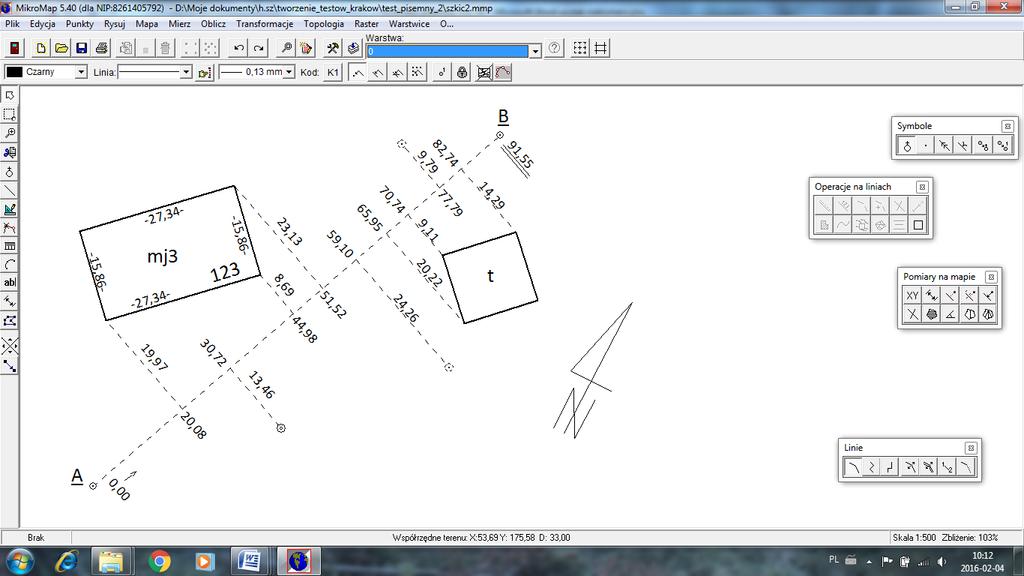Redo the last undone action

tap(259, 48)
